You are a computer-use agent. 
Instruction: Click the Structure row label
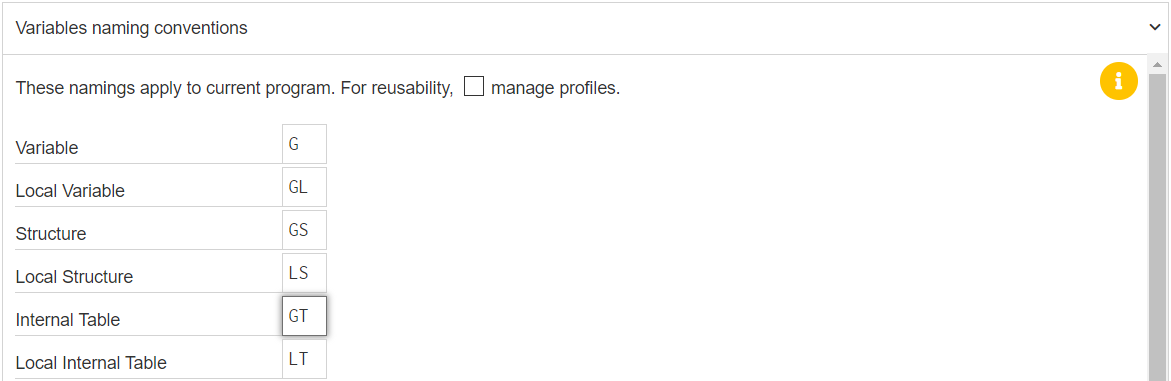51,234
